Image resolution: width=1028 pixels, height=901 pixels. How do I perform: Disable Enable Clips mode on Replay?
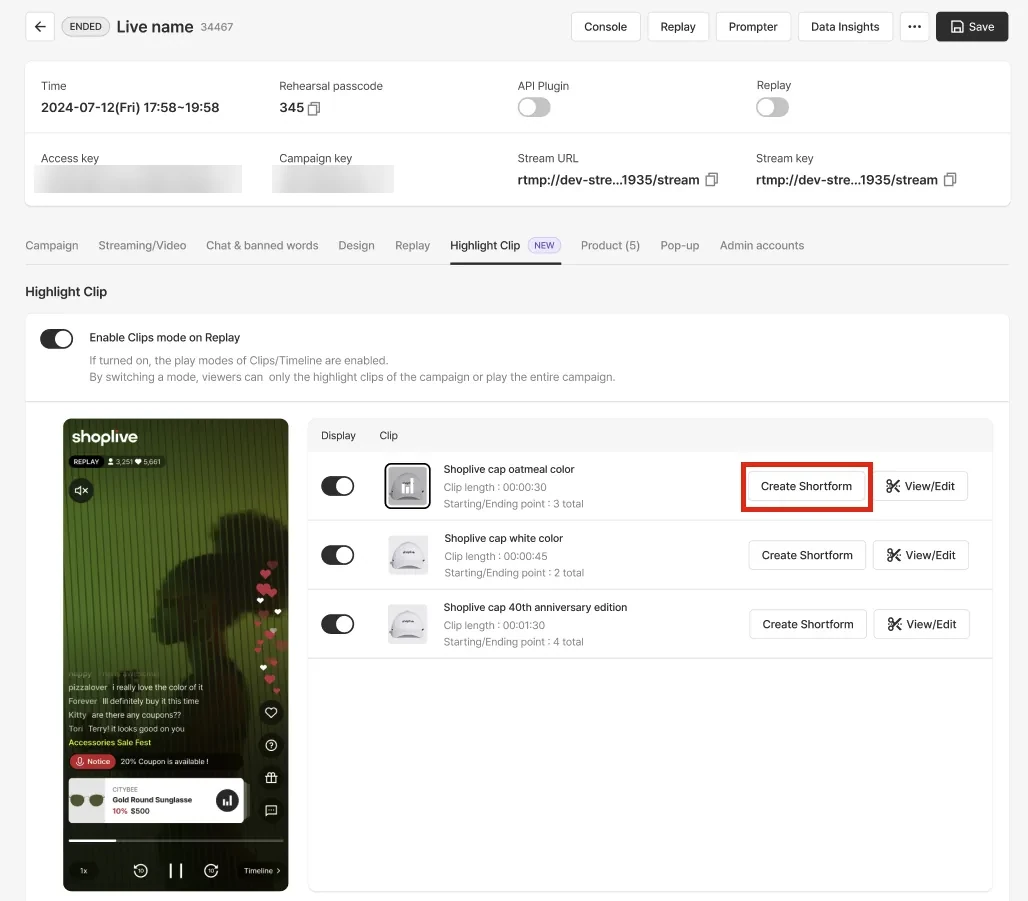[56, 338]
